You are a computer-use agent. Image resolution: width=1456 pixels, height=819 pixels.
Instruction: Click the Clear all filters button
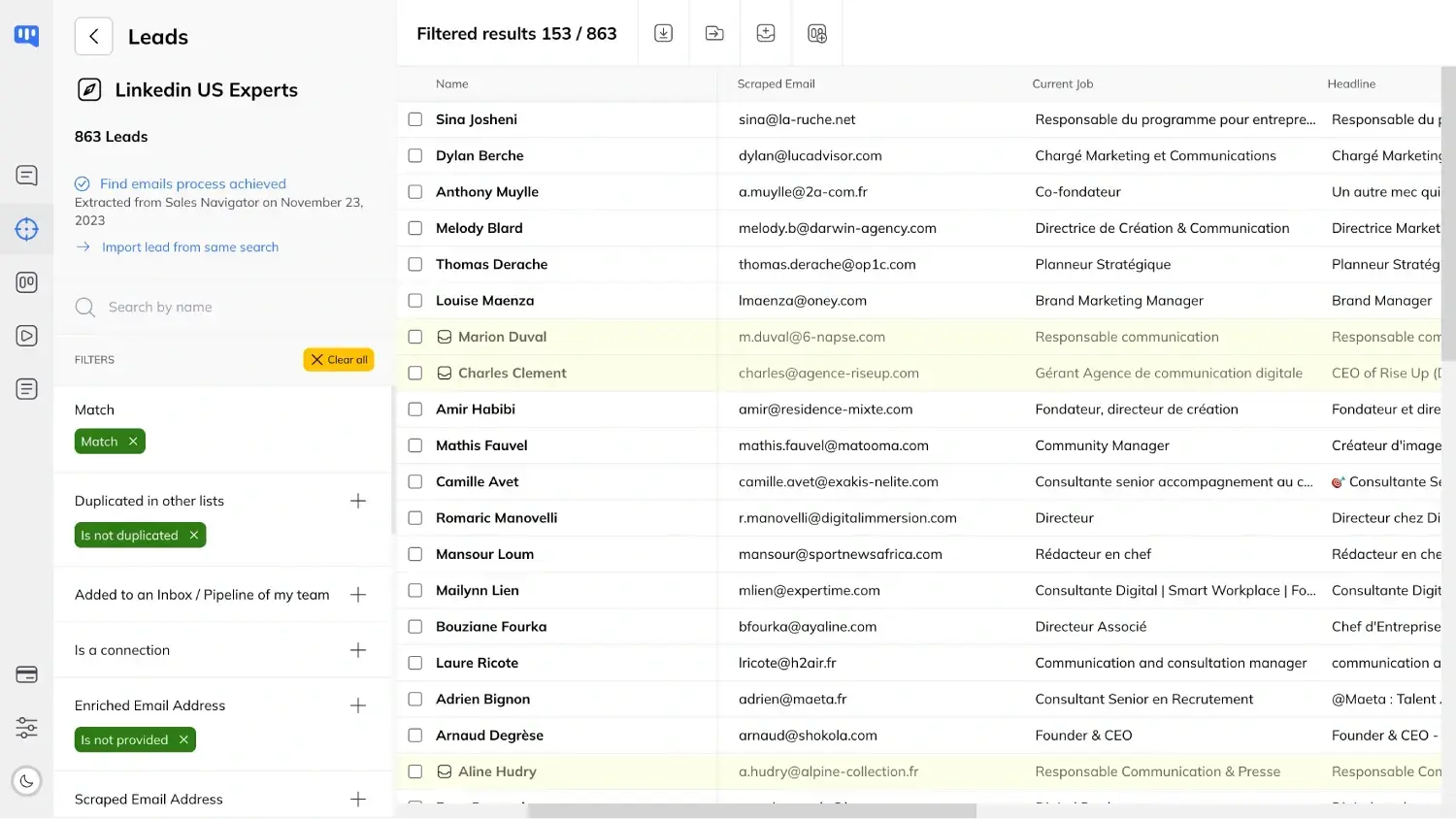click(x=339, y=360)
